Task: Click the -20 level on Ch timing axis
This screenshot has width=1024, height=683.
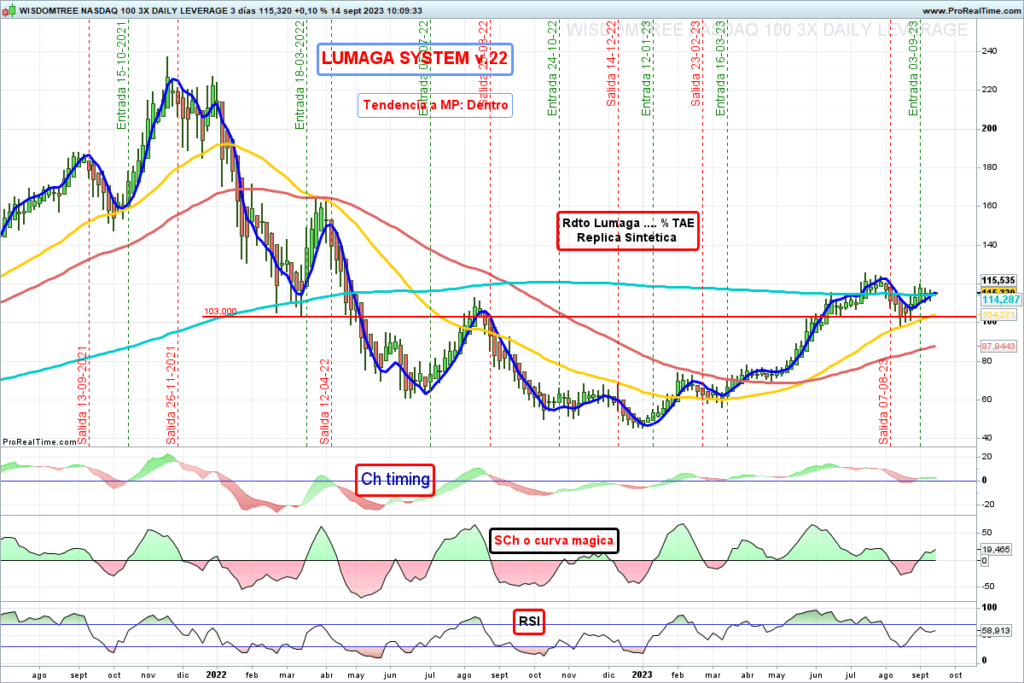Action: [x=987, y=504]
